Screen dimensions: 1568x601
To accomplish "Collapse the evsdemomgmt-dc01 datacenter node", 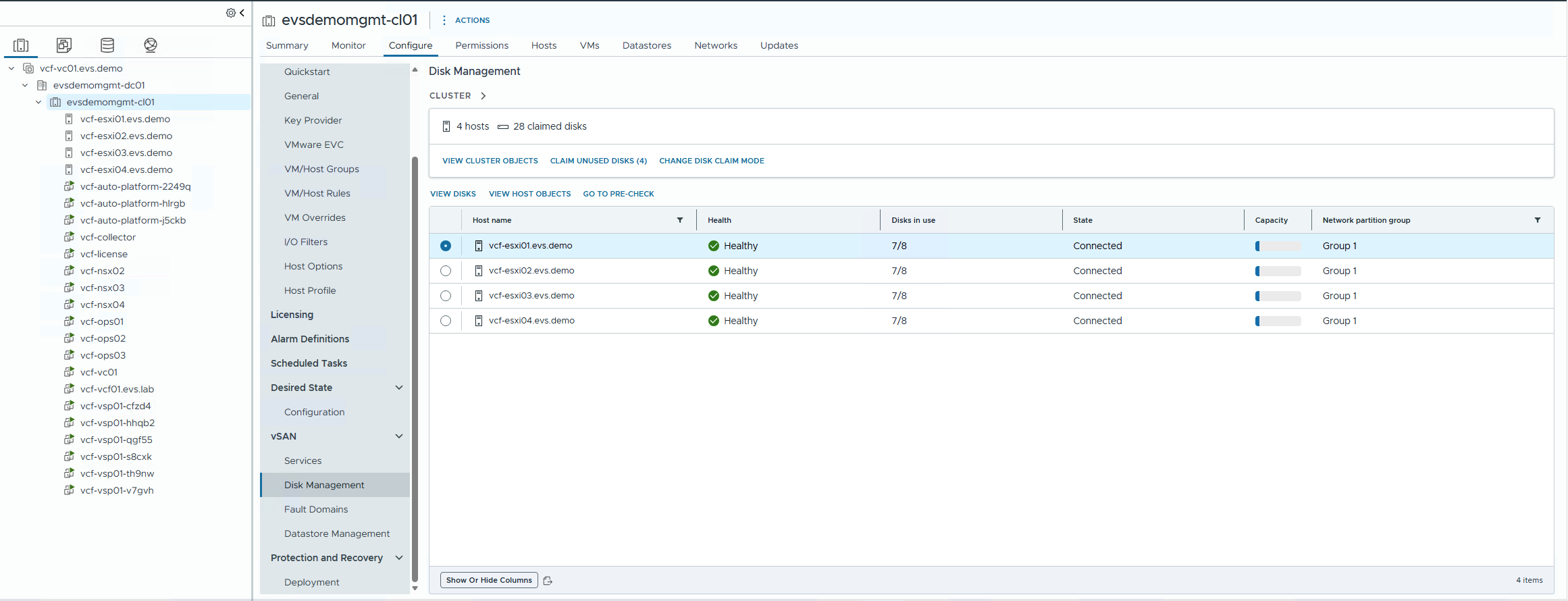I will pyautogui.click(x=25, y=85).
